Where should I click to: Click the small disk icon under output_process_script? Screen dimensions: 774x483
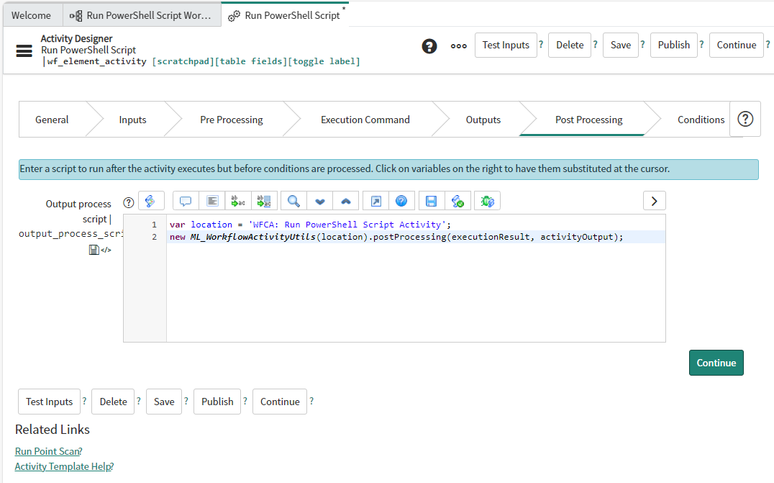93,250
